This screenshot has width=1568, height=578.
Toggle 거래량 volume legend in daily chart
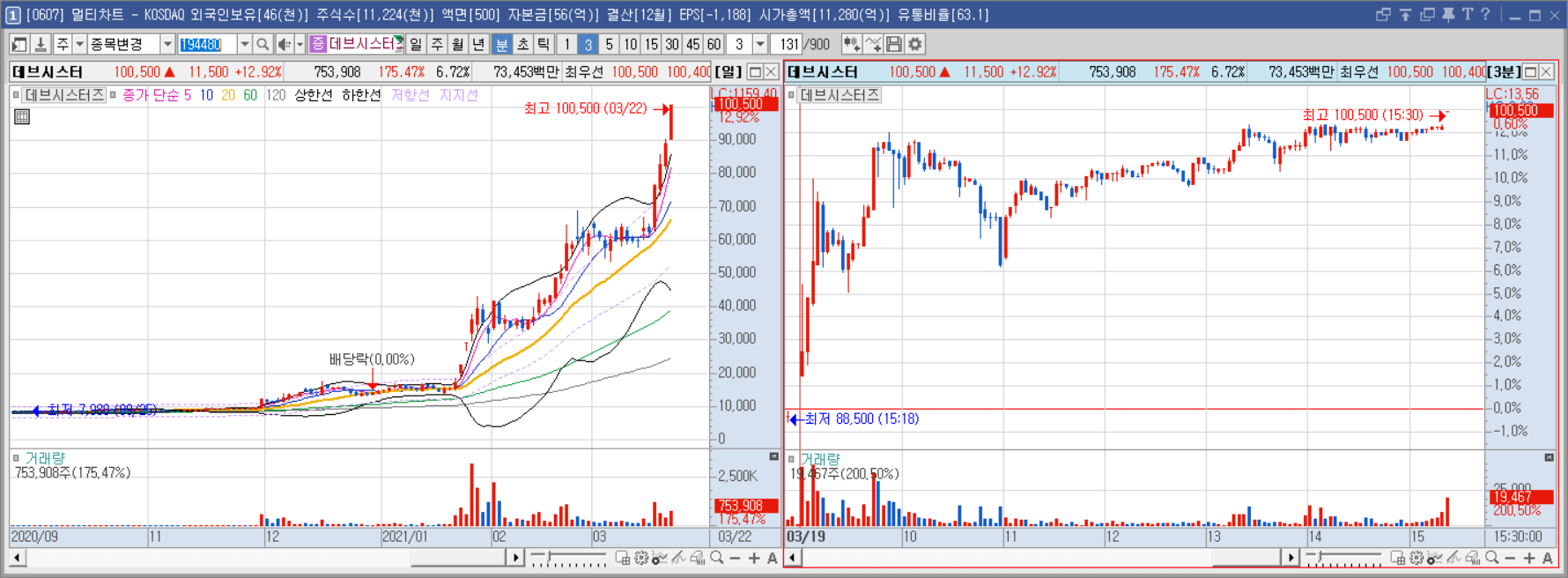[x=16, y=458]
